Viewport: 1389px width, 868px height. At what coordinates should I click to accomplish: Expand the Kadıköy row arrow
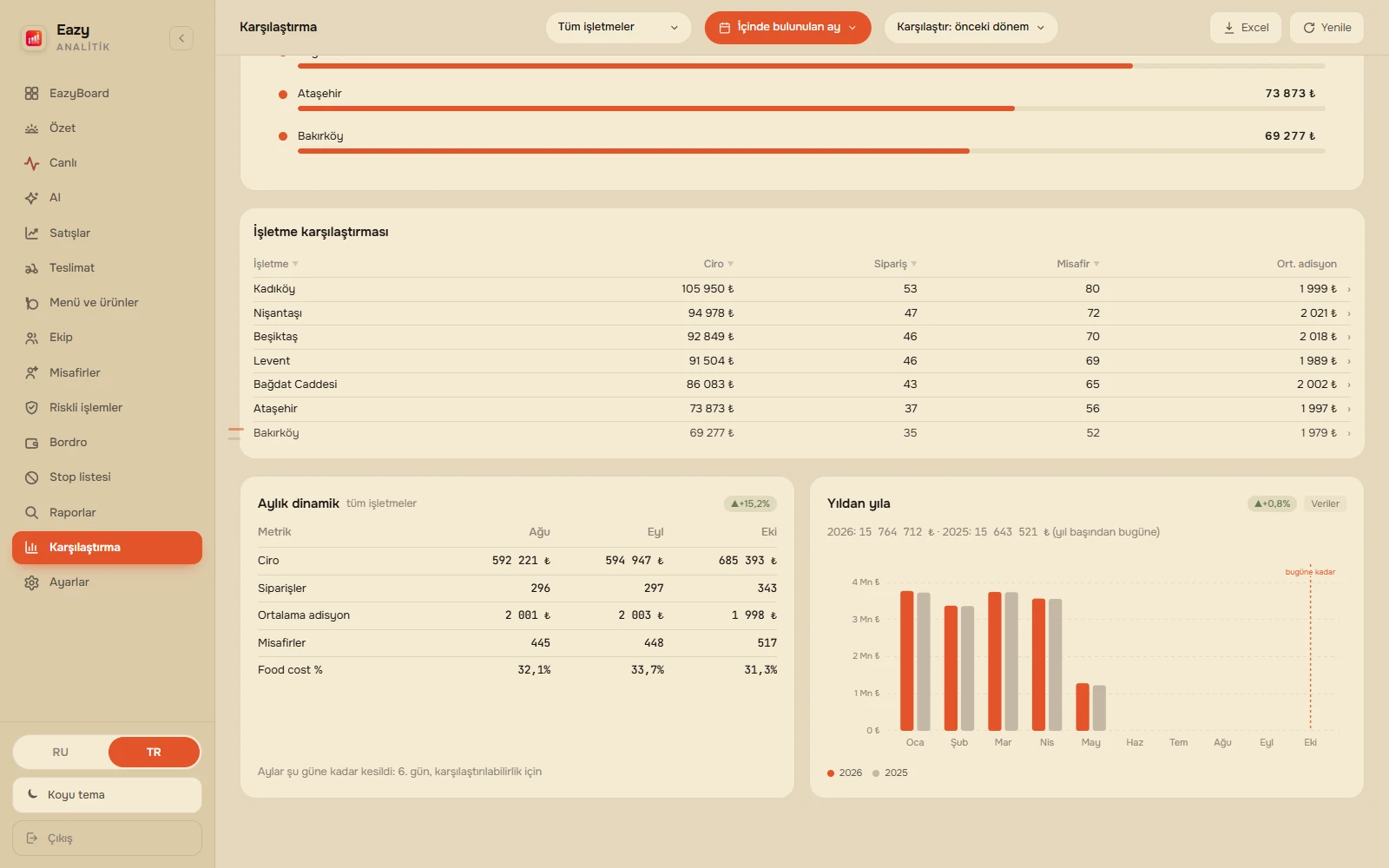coord(1348,289)
